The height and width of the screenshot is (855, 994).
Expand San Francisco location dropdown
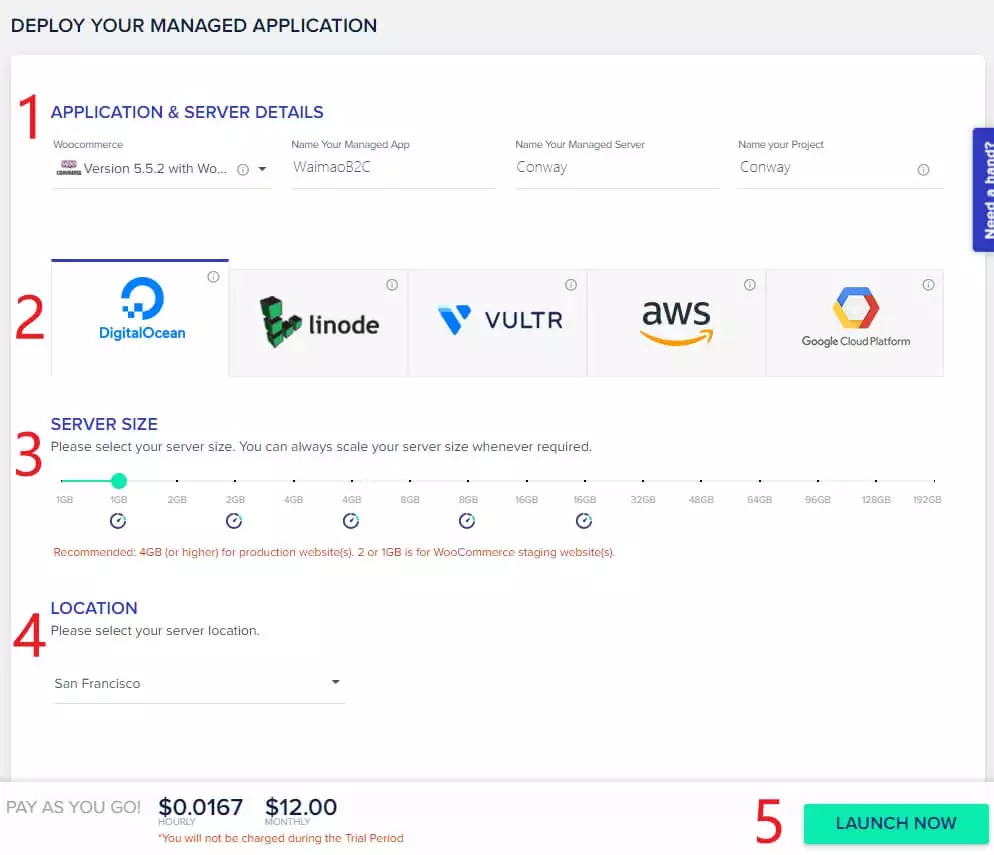click(335, 682)
